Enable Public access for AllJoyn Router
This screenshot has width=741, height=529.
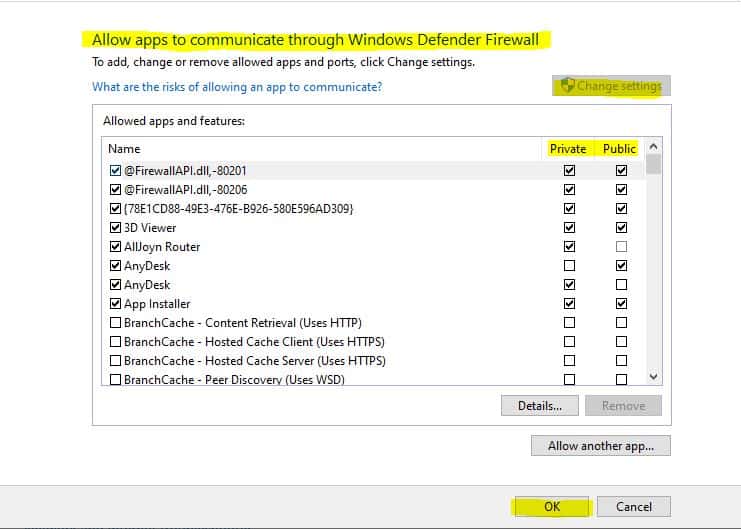coord(621,246)
